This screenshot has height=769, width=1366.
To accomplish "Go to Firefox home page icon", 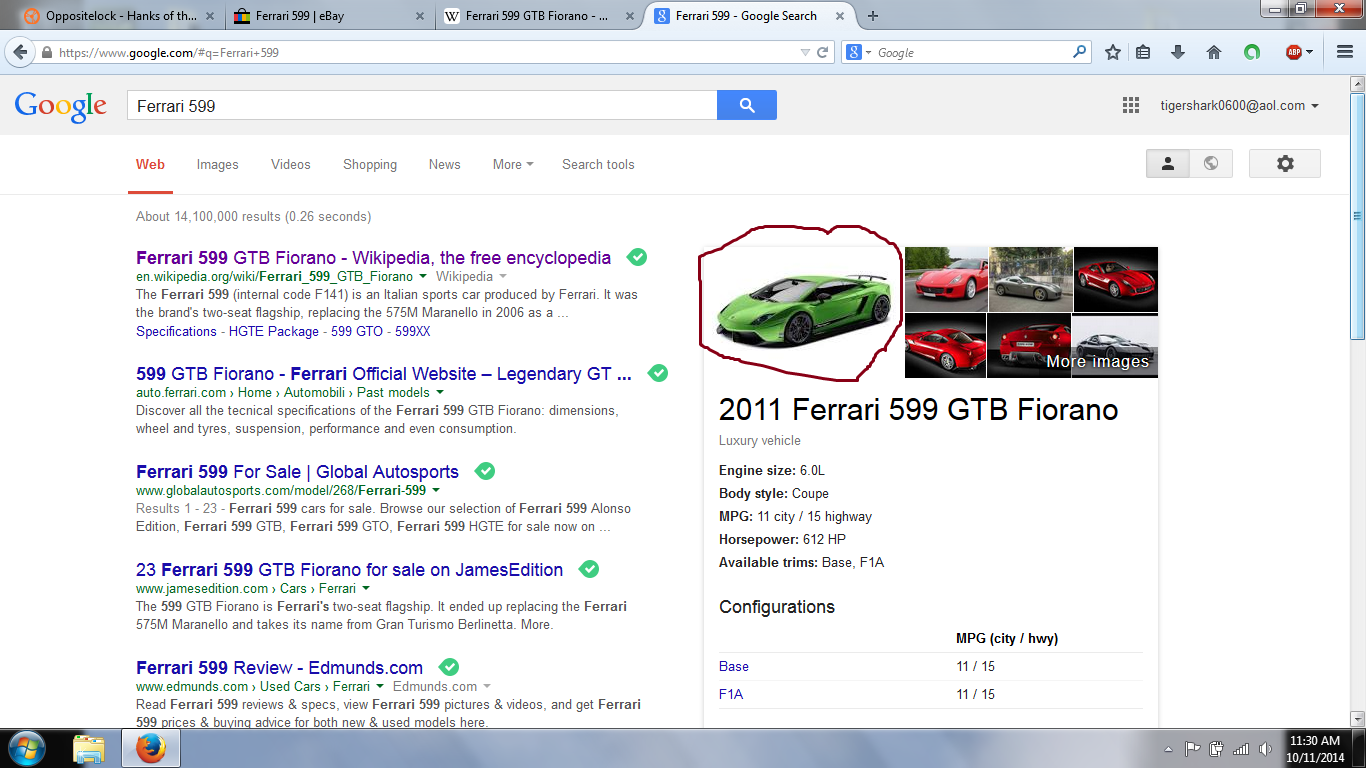I will pos(1214,52).
